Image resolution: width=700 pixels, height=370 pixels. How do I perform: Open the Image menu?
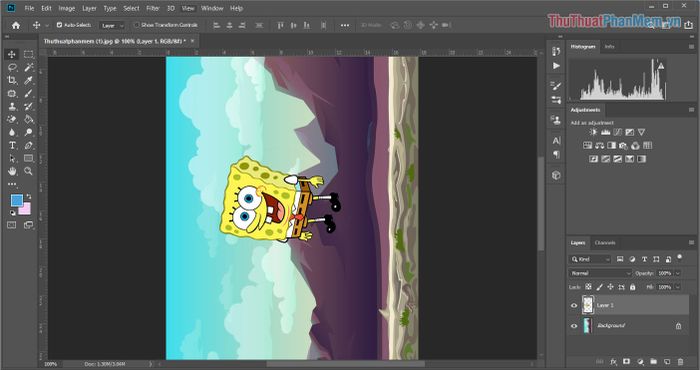coord(67,8)
